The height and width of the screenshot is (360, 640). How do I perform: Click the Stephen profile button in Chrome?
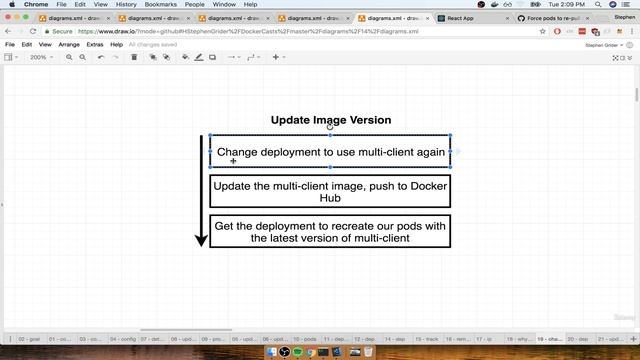[624, 17]
